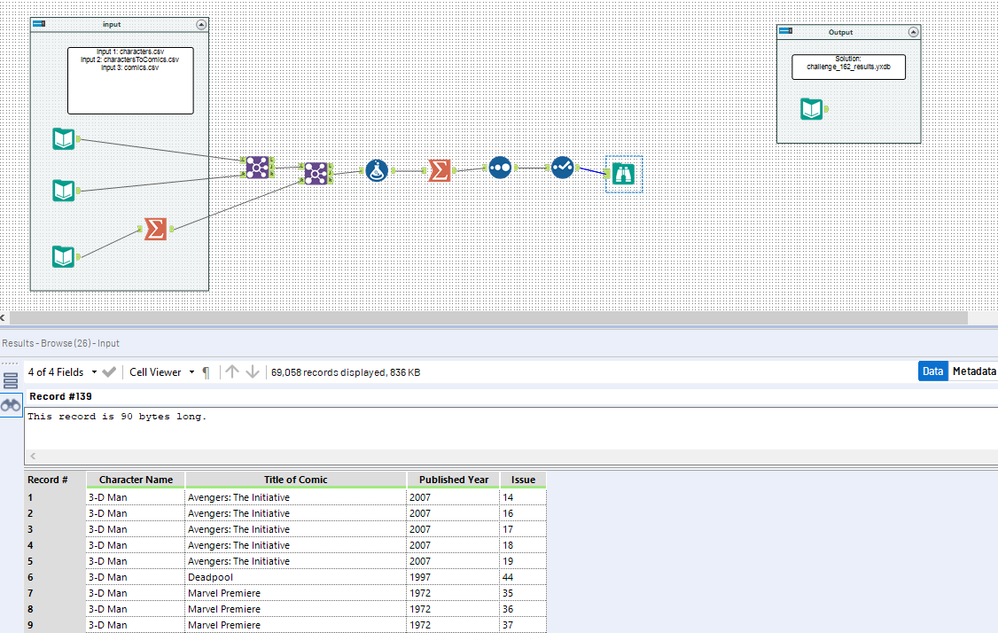Viewport: 998px width, 633px height.
Task: Open the 4 of 4 Fields dropdown
Action: [62, 372]
